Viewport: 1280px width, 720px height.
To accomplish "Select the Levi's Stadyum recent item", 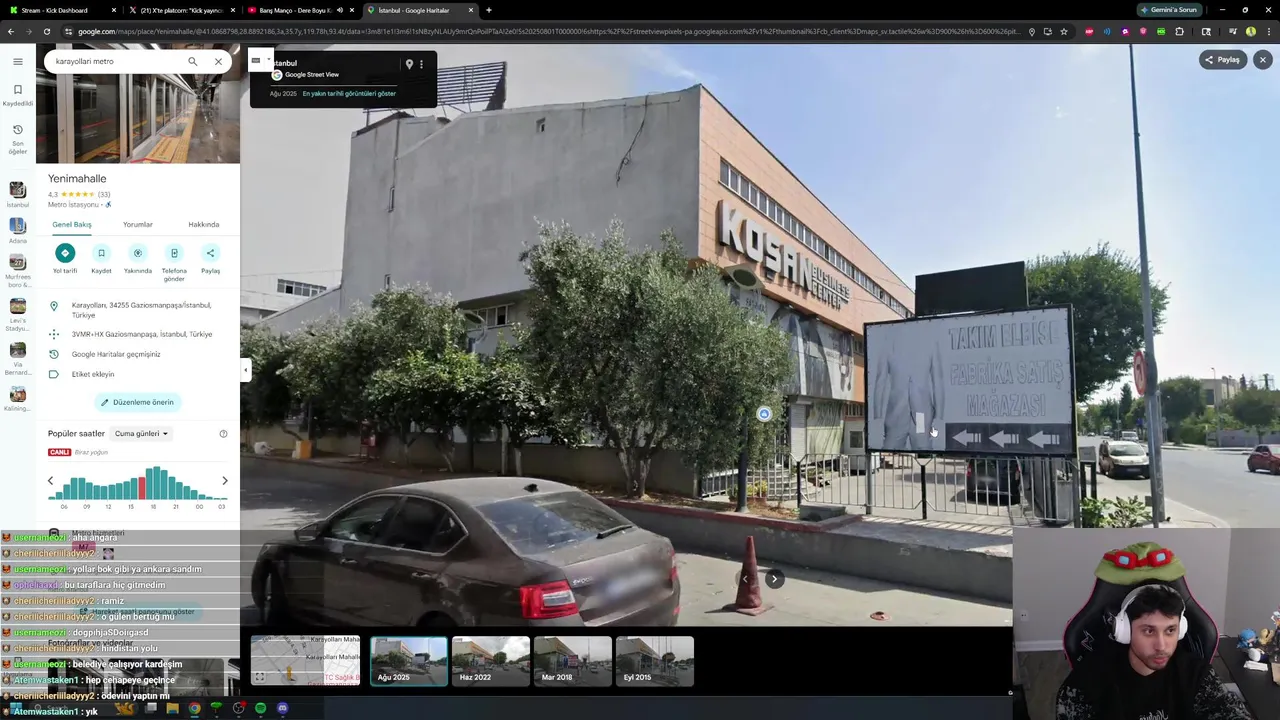I will tap(17, 314).
